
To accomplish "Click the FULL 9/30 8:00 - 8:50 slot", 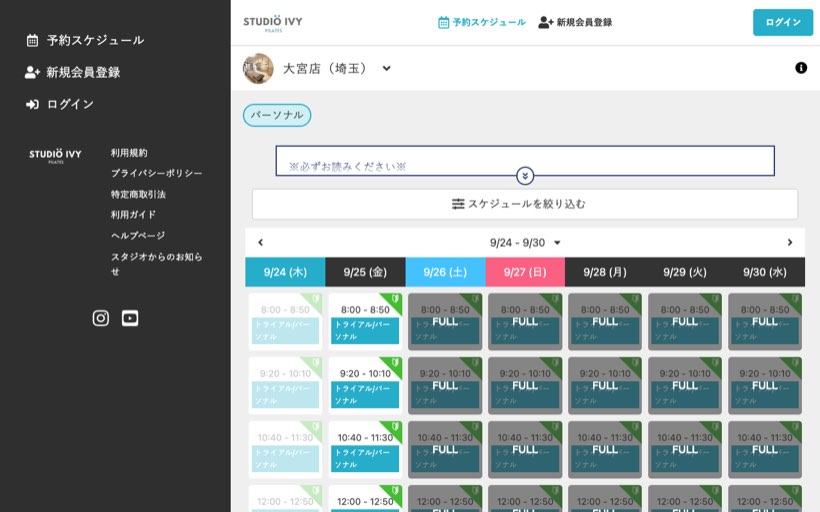I will pyautogui.click(x=765, y=322).
